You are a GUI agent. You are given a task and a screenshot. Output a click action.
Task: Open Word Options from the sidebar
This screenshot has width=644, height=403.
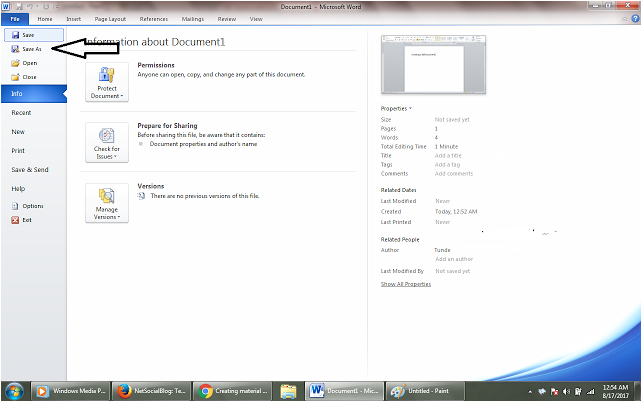[x=28, y=206]
